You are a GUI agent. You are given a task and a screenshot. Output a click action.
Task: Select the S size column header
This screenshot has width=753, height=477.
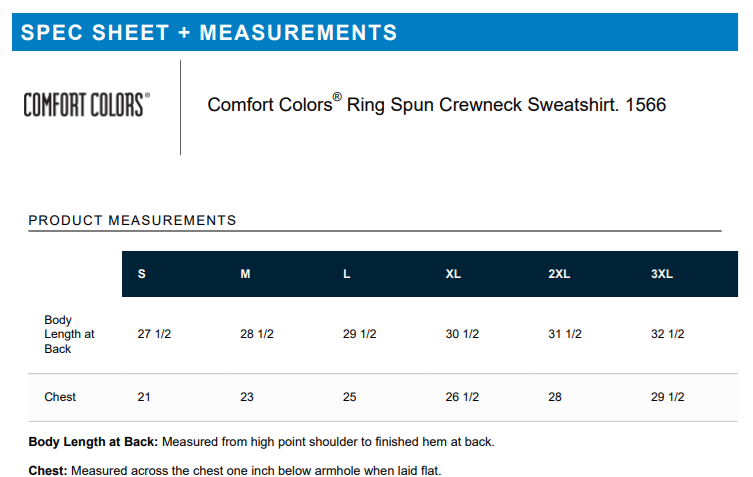click(141, 275)
